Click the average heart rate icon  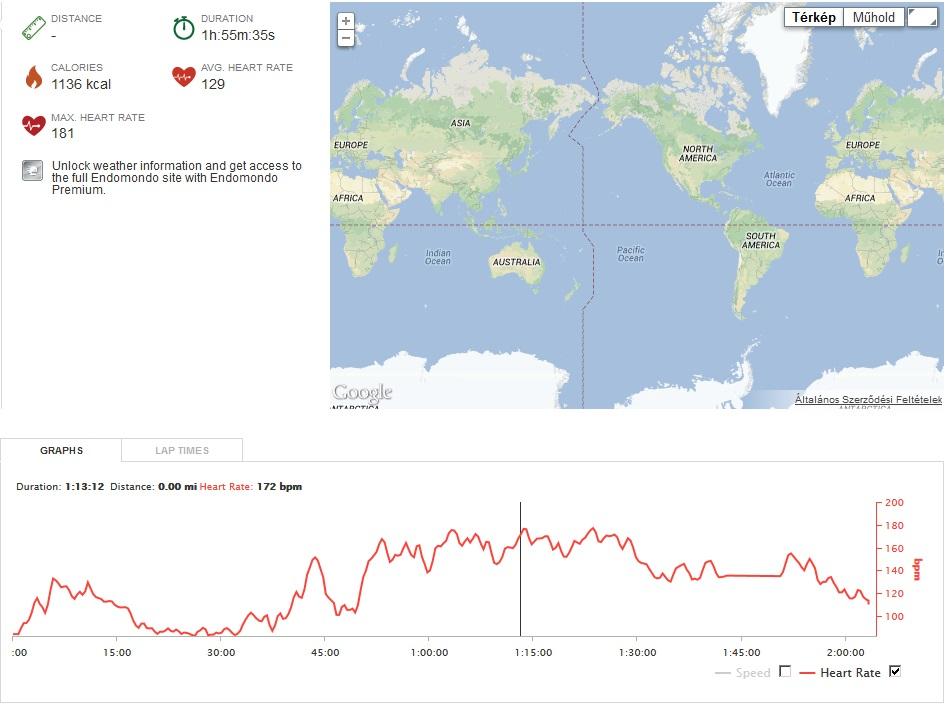click(x=183, y=77)
